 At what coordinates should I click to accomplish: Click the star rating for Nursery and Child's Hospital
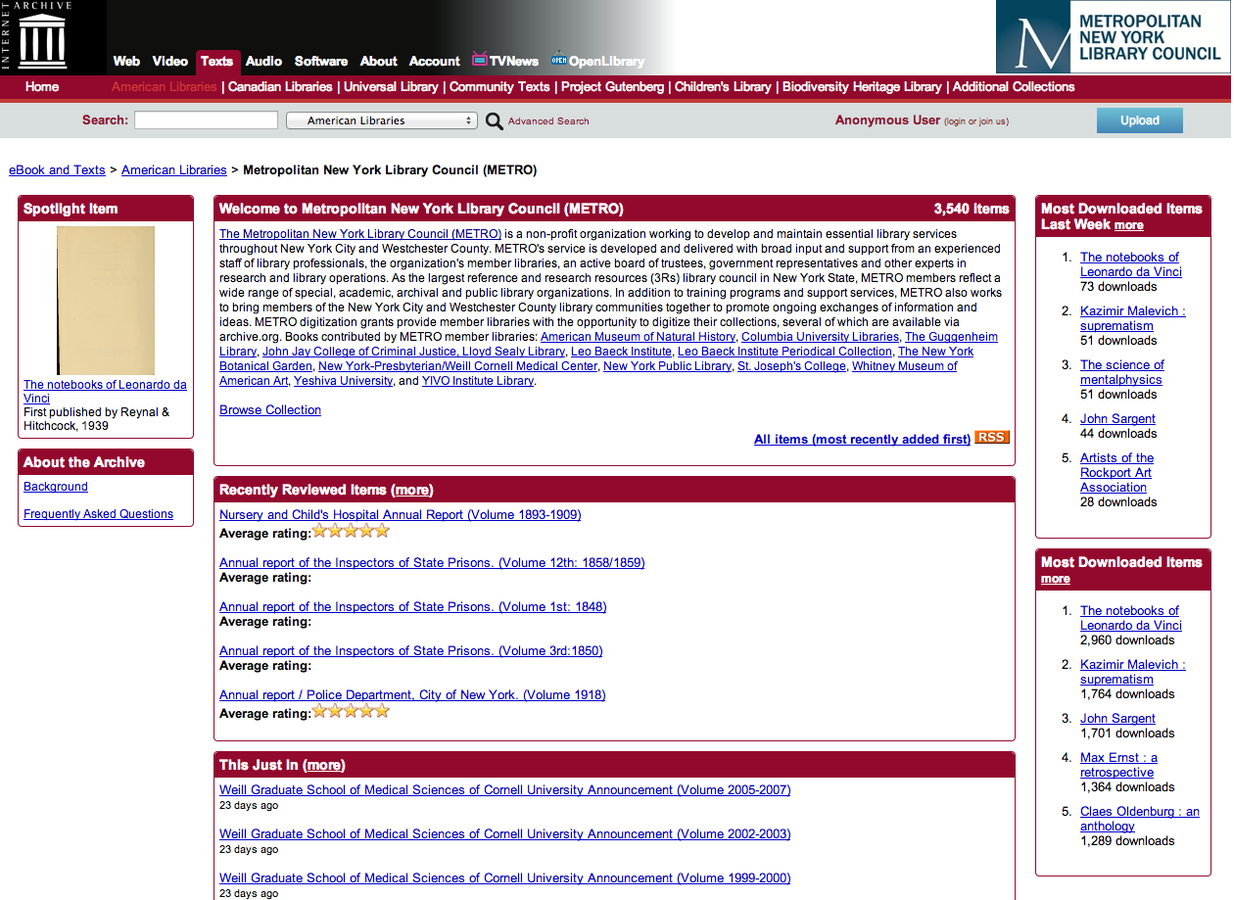(x=350, y=531)
